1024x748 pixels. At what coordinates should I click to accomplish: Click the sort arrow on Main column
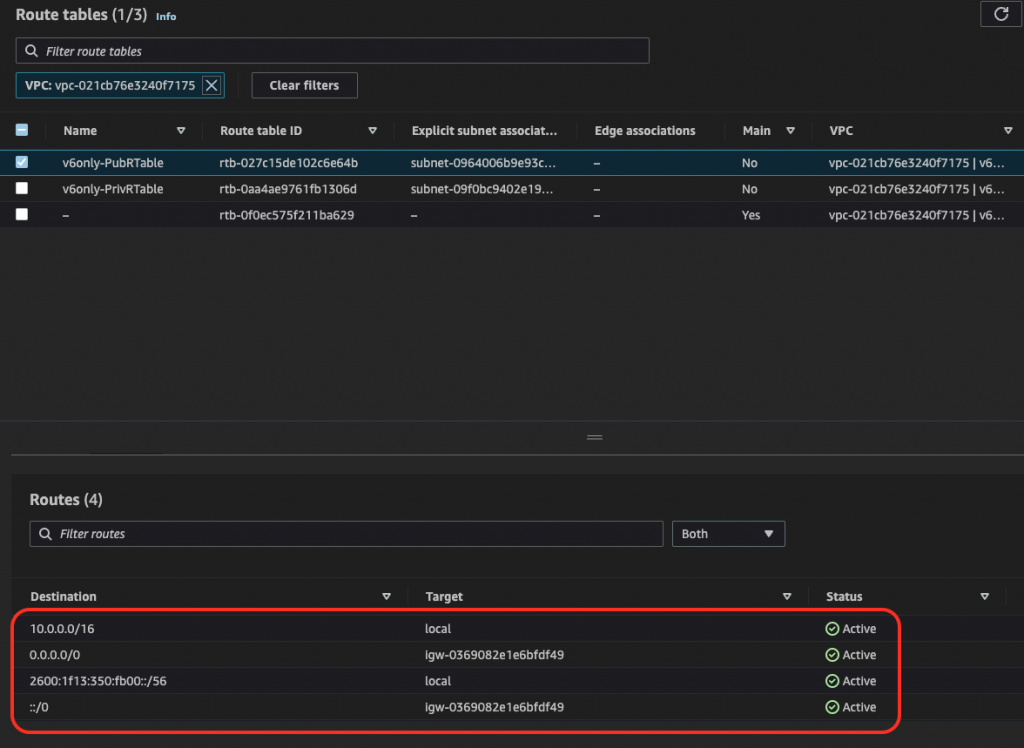pos(790,131)
